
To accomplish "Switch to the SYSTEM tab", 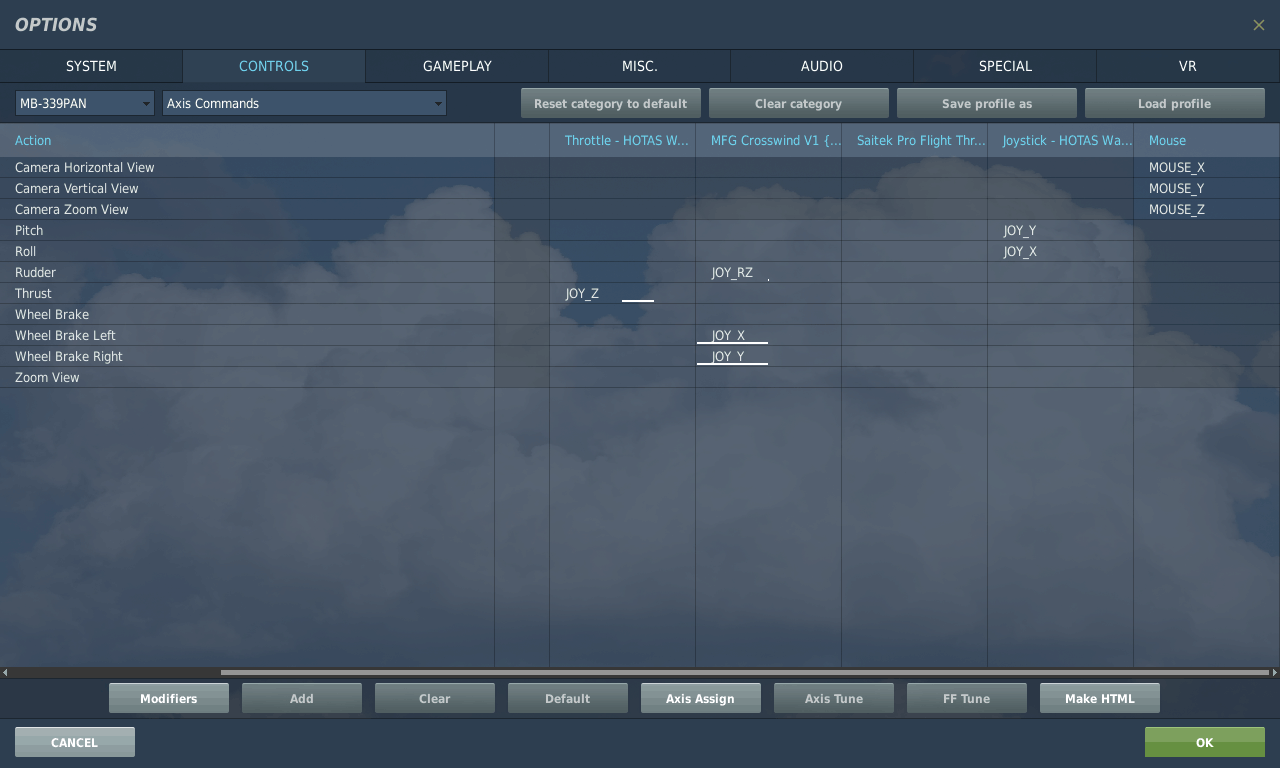I will coord(91,66).
